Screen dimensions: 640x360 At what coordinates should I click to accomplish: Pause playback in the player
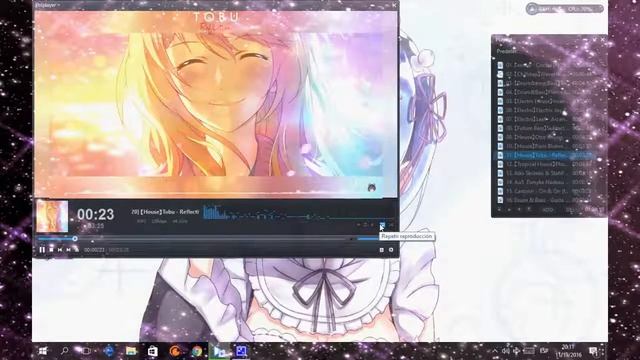pos(42,249)
